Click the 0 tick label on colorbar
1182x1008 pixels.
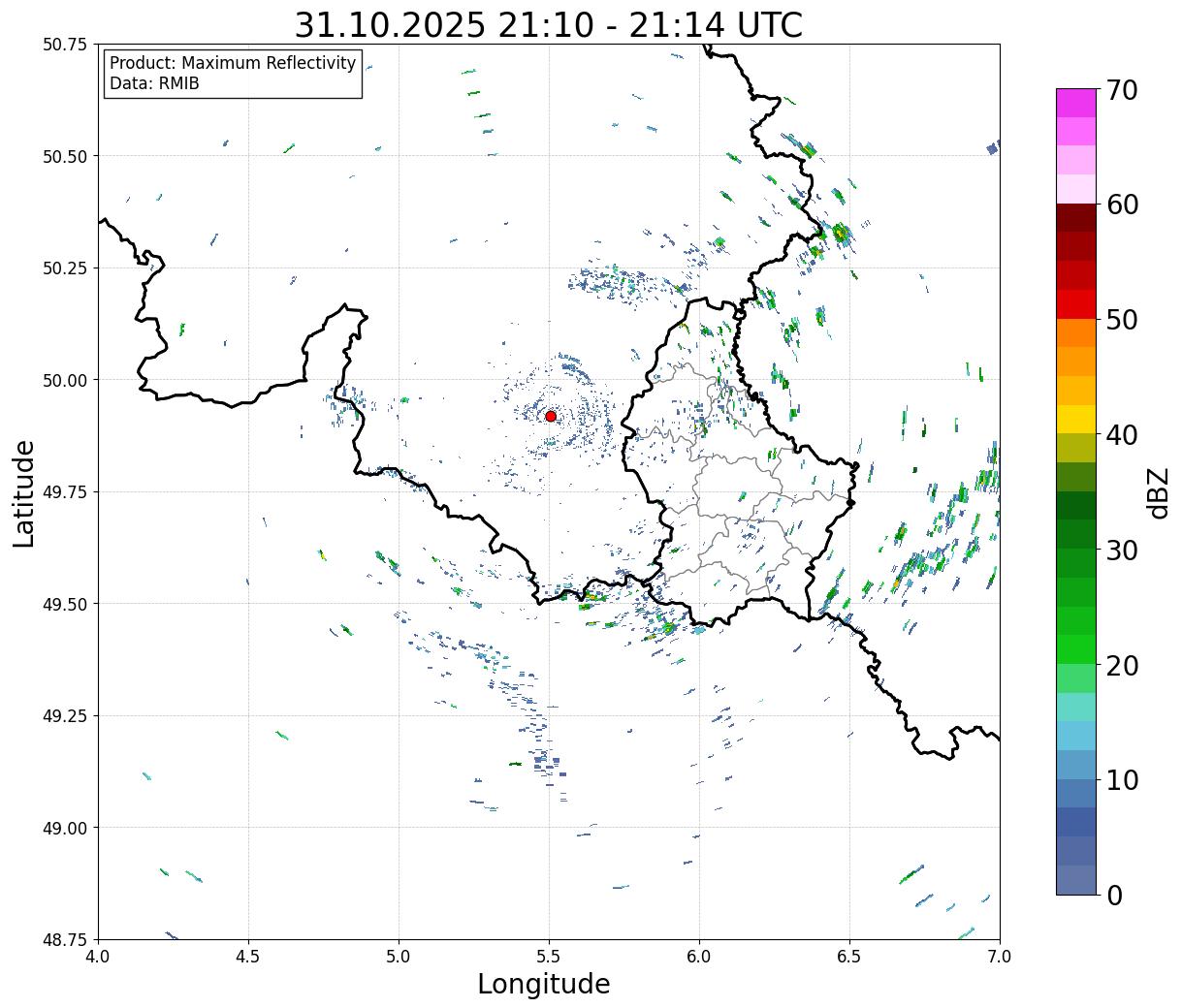pyautogui.click(x=1114, y=895)
